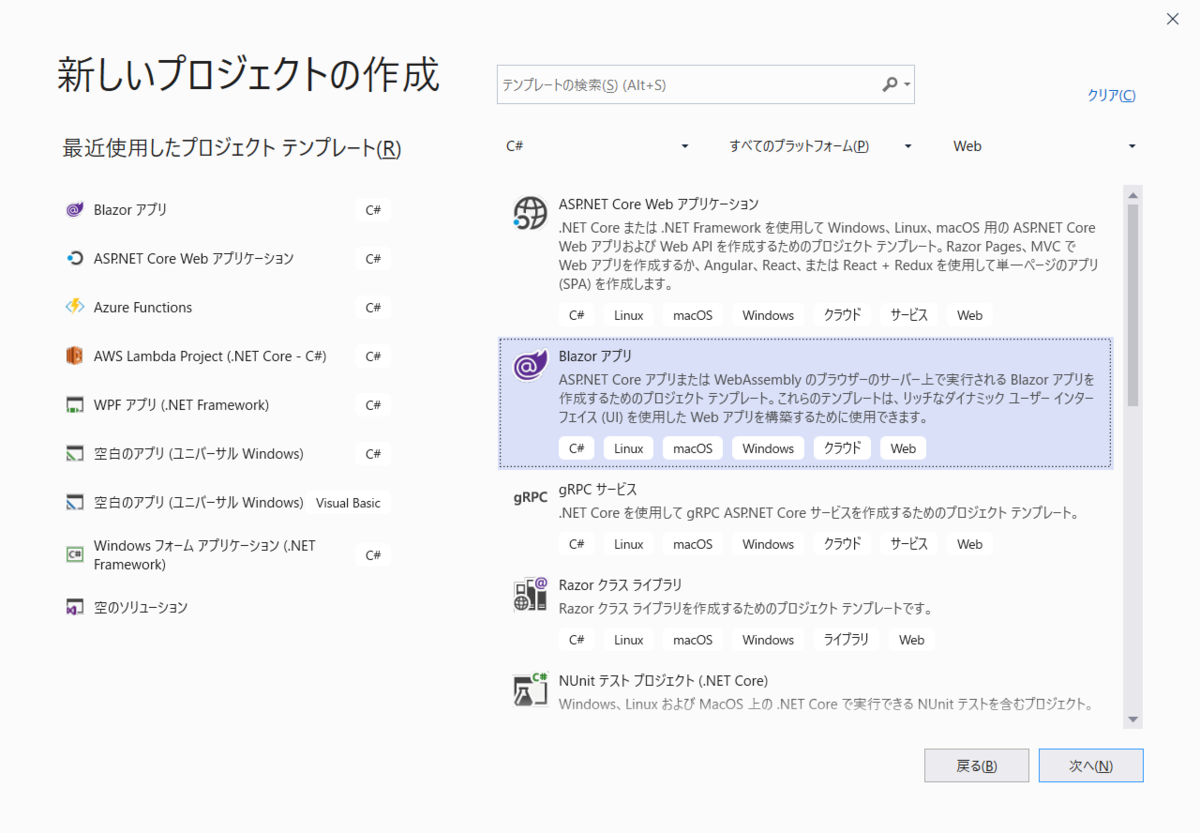Click the 戻る(B) back button
The width and height of the screenshot is (1200, 833).
click(x=977, y=766)
